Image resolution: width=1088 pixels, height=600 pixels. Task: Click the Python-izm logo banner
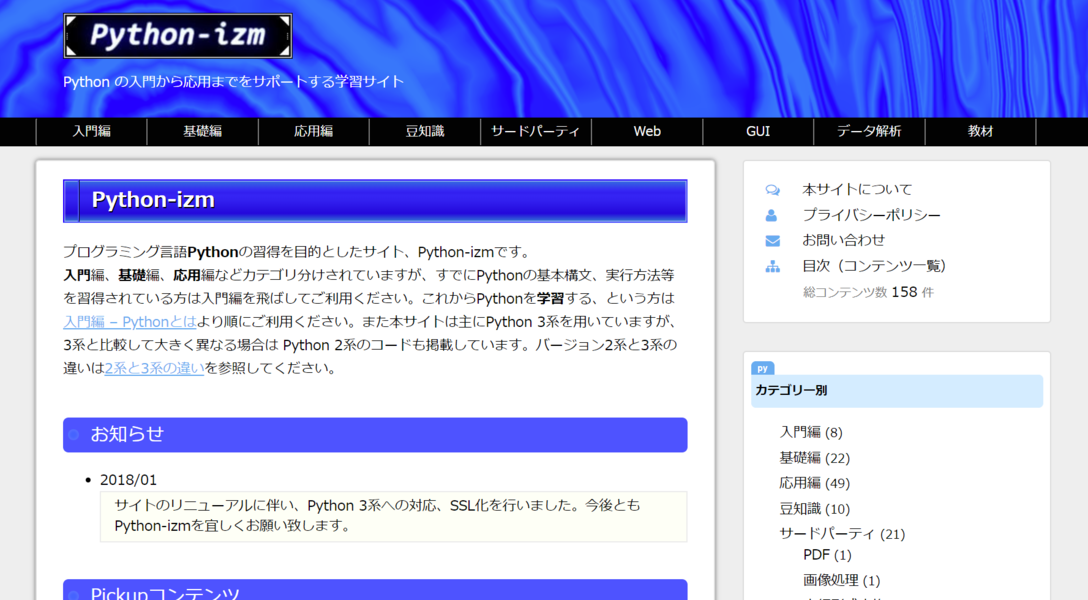[178, 35]
